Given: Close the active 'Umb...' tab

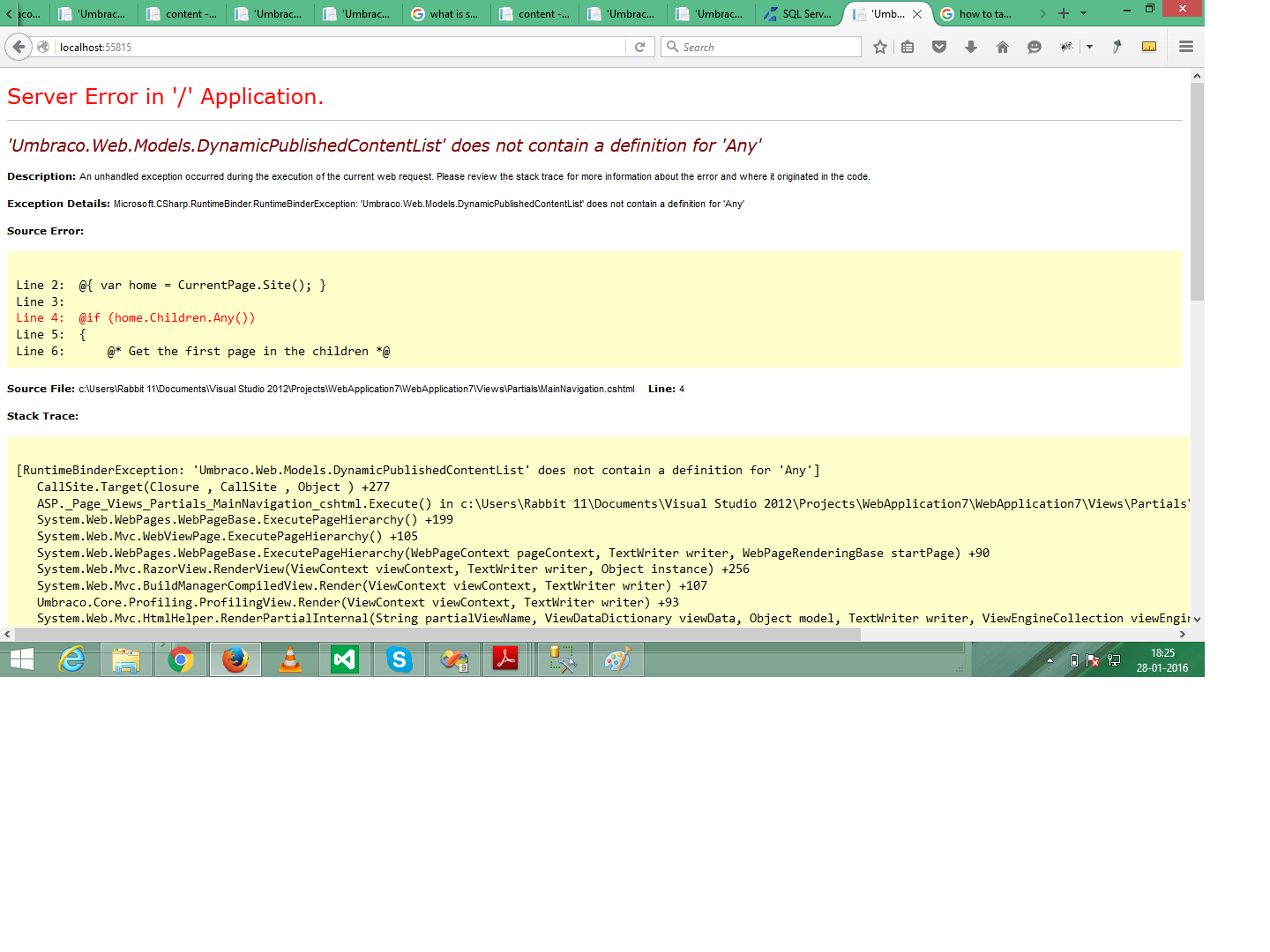Looking at the screenshot, I should coord(917,14).
